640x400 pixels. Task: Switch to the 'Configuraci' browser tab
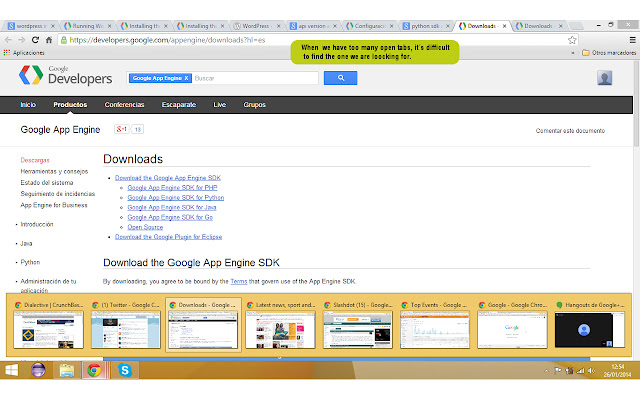click(x=368, y=26)
